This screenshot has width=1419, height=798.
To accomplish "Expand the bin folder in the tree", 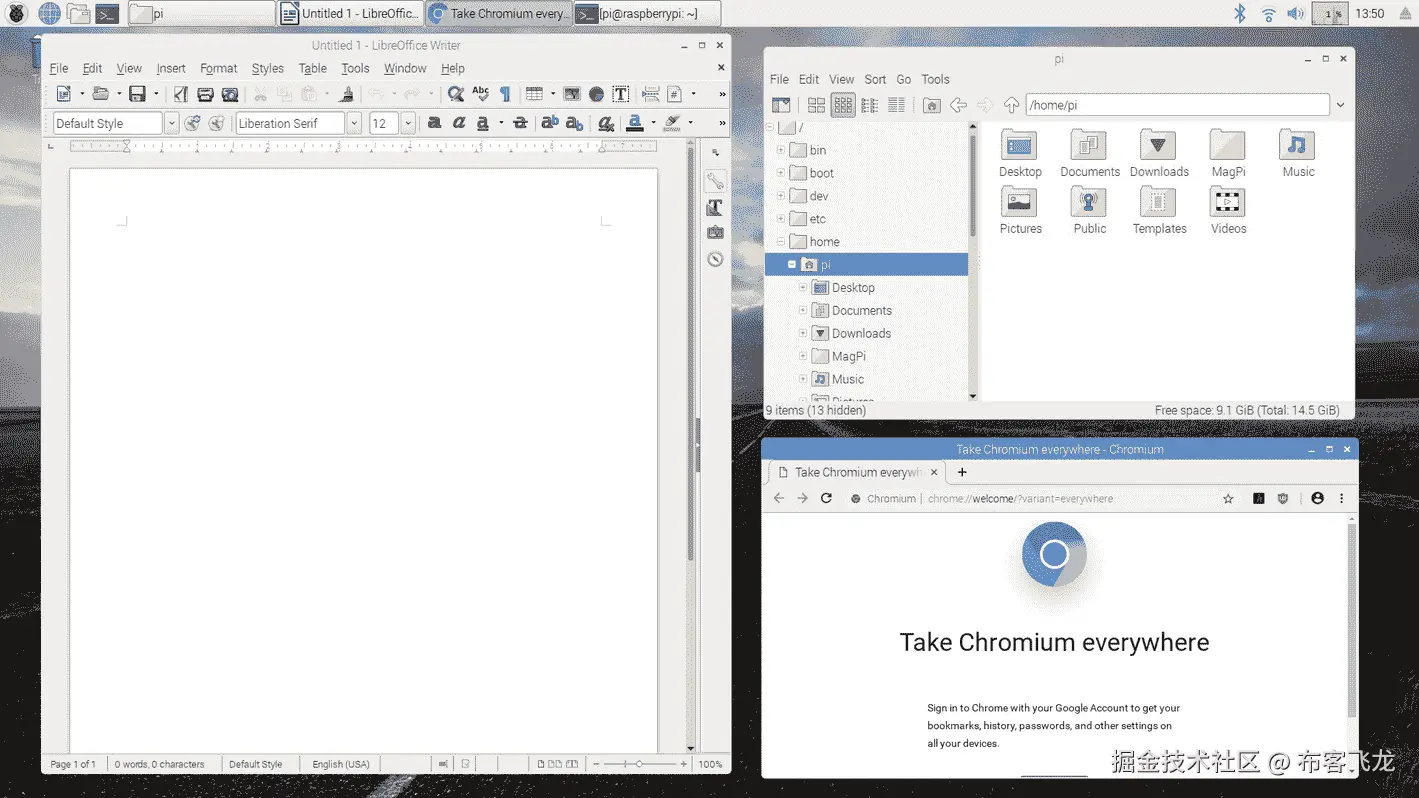I will (x=781, y=150).
